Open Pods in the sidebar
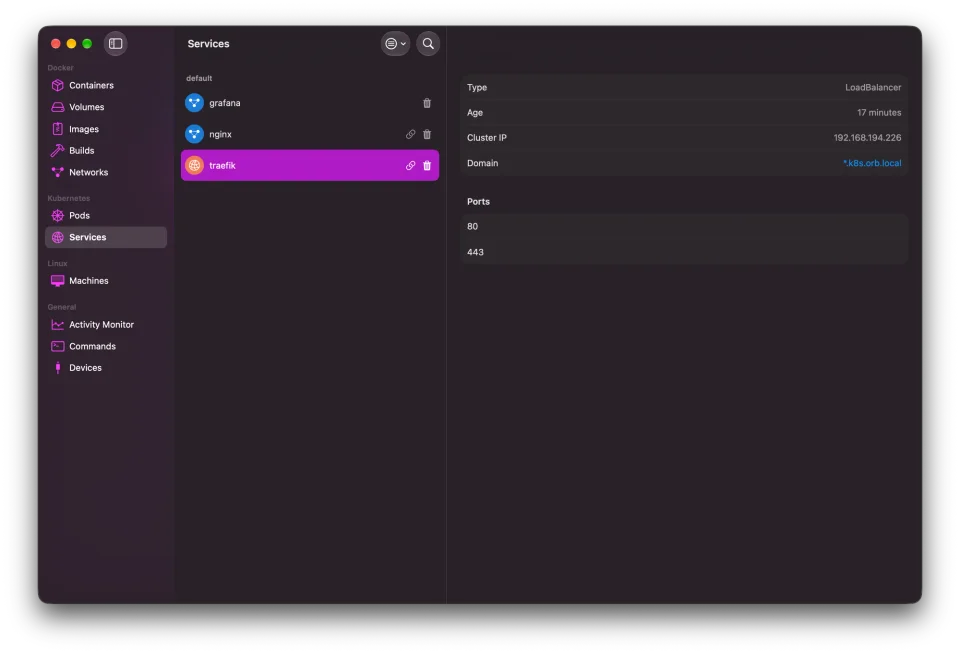The width and height of the screenshot is (960, 654). coord(106,216)
